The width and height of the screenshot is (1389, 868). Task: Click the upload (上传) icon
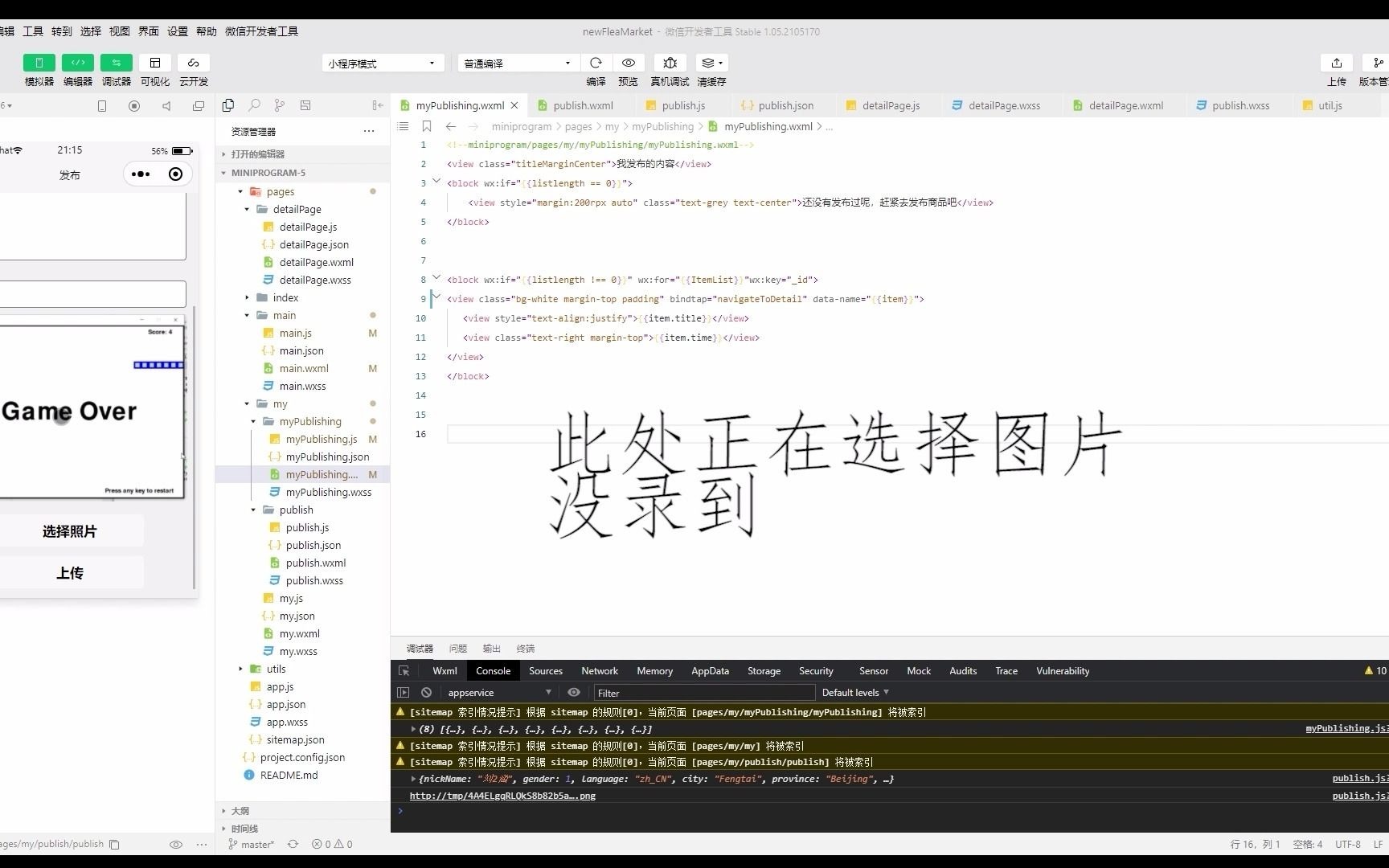(x=1337, y=63)
